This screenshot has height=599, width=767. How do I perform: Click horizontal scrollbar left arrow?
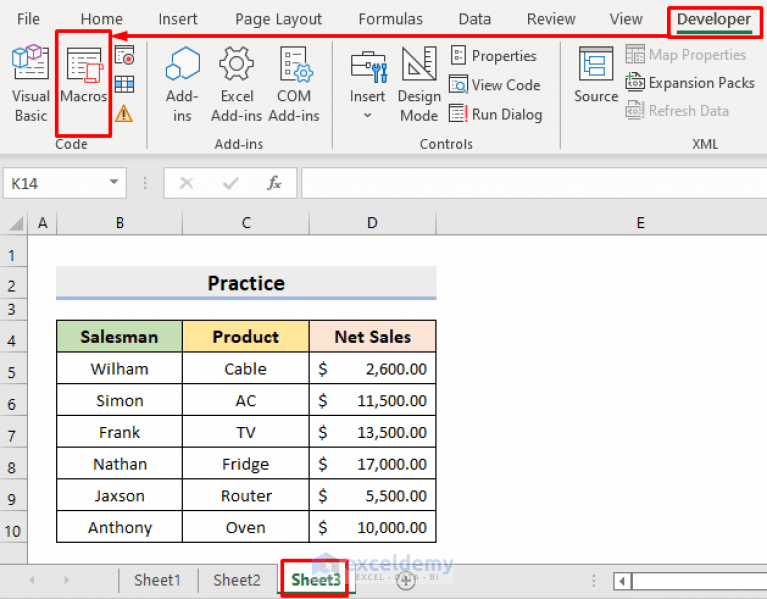pos(622,581)
